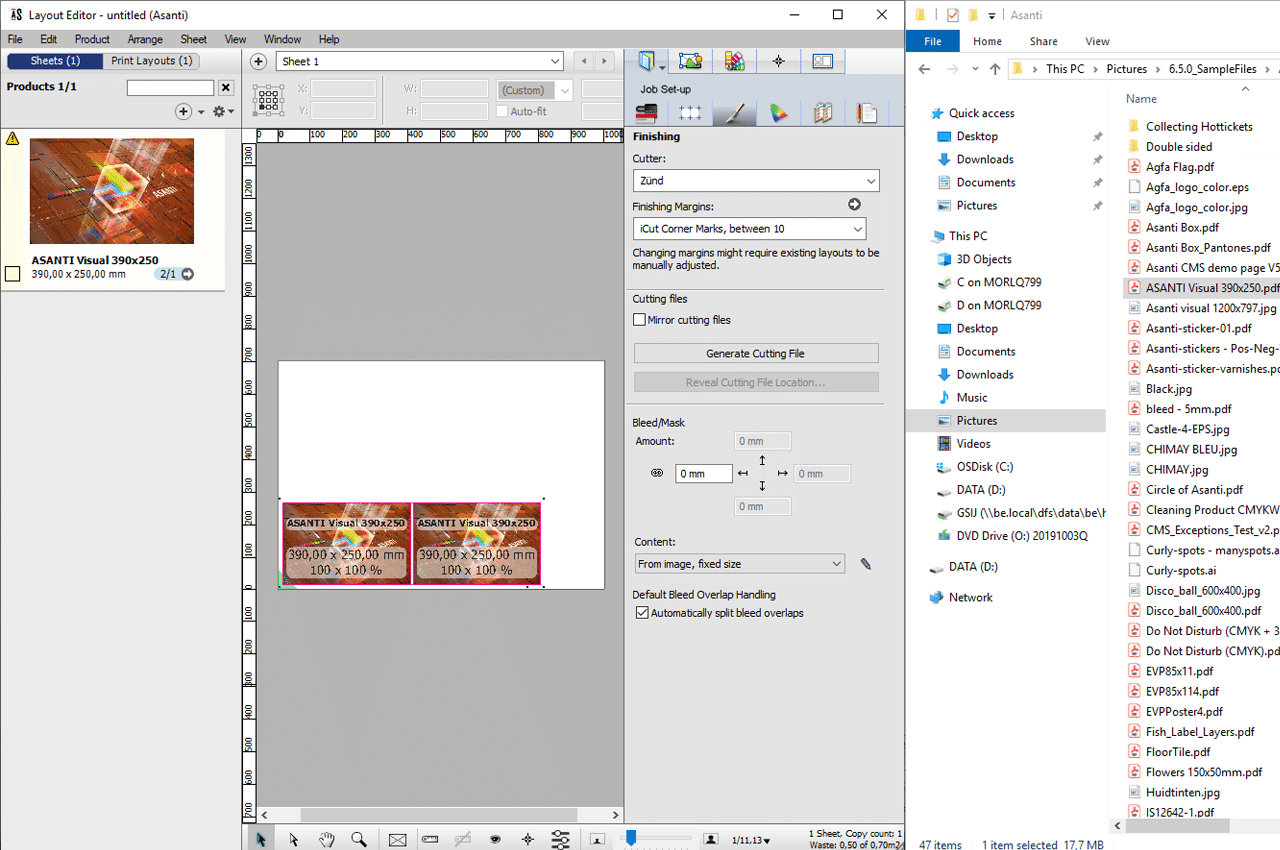Open the Sheet 1 dropdown

pos(420,62)
